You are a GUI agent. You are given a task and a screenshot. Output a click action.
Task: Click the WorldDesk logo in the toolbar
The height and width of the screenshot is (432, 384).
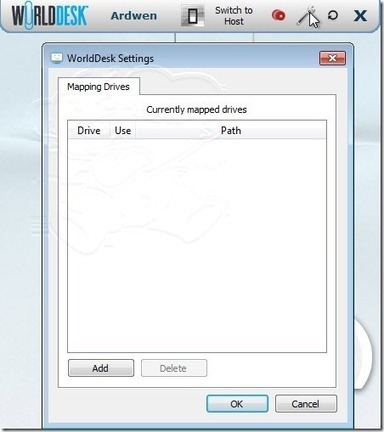pyautogui.click(x=49, y=15)
